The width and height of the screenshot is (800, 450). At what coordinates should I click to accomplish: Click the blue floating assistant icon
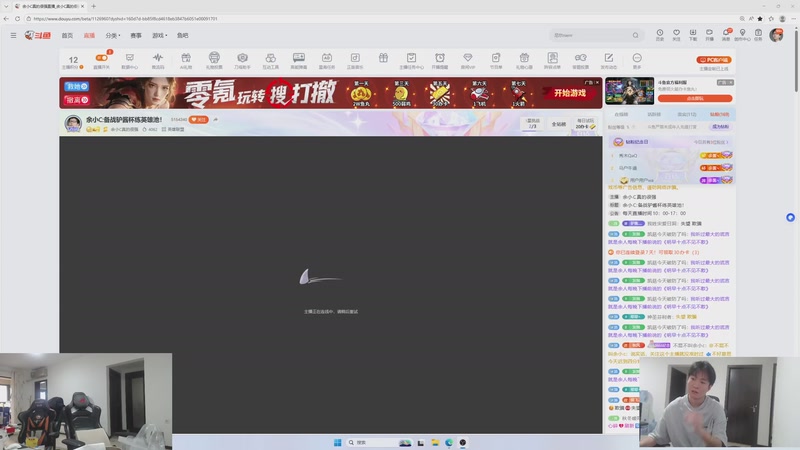[790, 217]
